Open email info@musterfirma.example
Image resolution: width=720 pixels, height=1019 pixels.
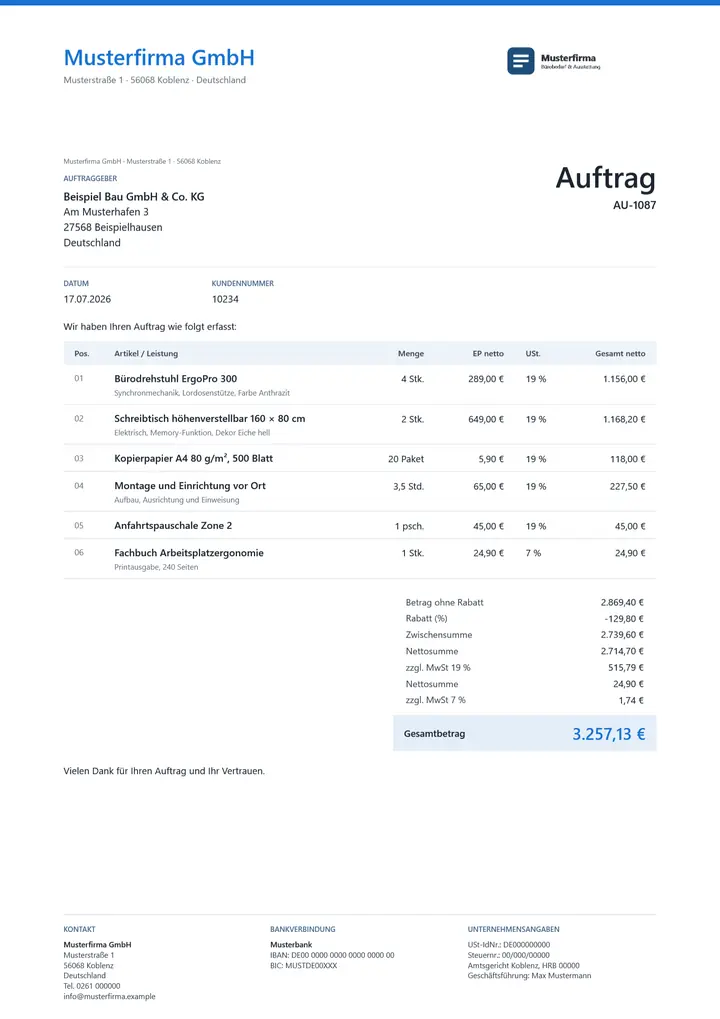coord(109,996)
